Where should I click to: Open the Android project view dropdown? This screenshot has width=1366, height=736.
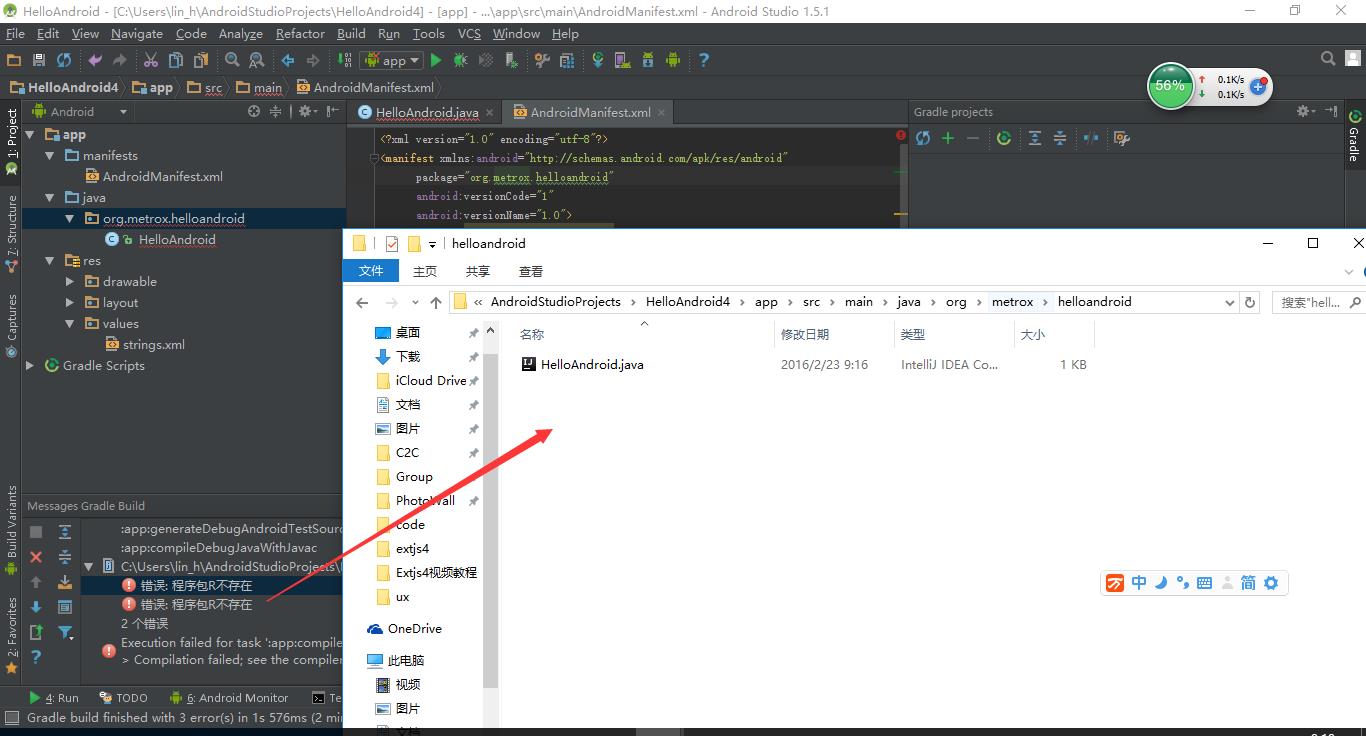click(x=82, y=111)
